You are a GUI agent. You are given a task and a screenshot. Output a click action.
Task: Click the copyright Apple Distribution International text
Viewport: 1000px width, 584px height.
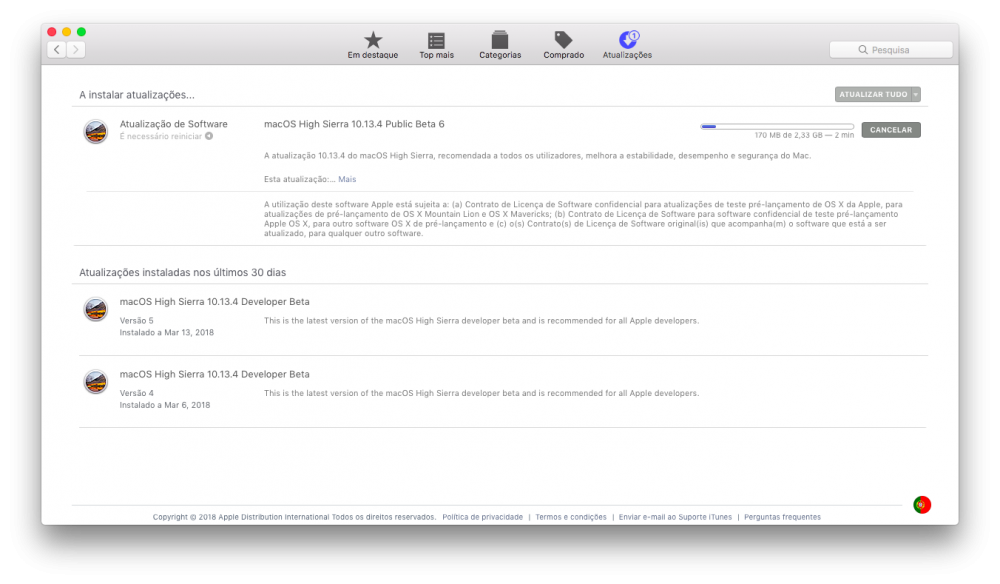[x=294, y=517]
